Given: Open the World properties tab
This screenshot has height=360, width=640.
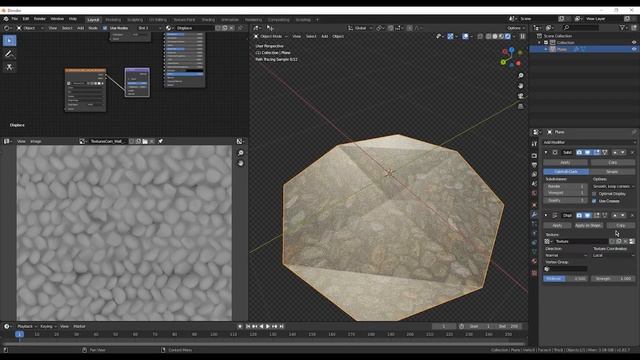Looking at the screenshot, I should (x=534, y=193).
